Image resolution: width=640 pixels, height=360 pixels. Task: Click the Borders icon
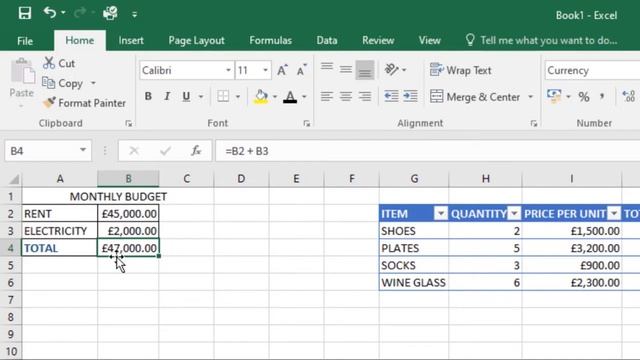tap(223, 96)
